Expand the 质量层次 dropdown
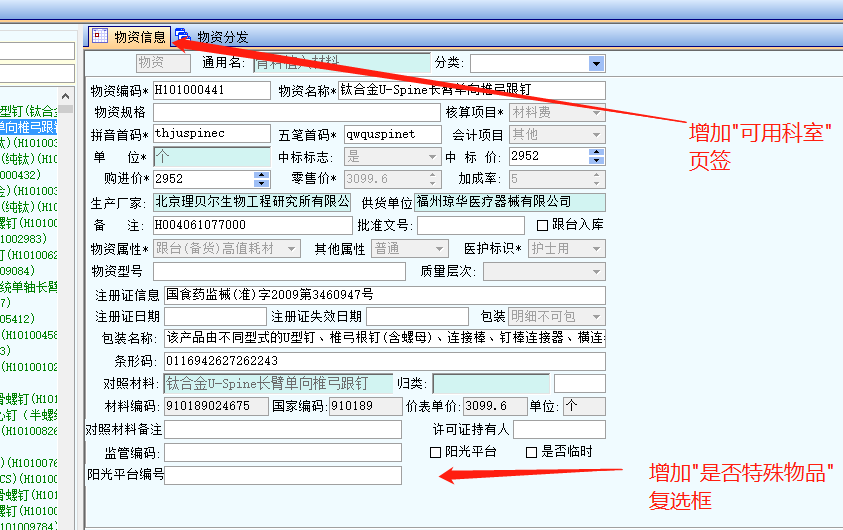This screenshot has height=530, width=843. [596, 272]
